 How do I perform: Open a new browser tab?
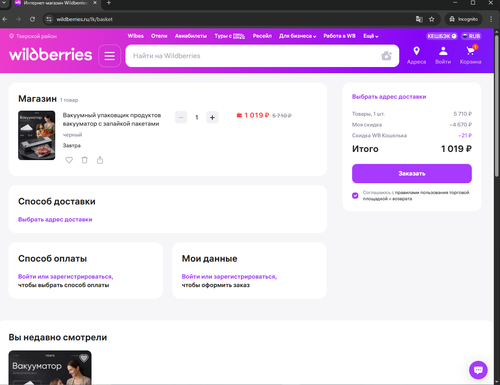click(x=109, y=3)
